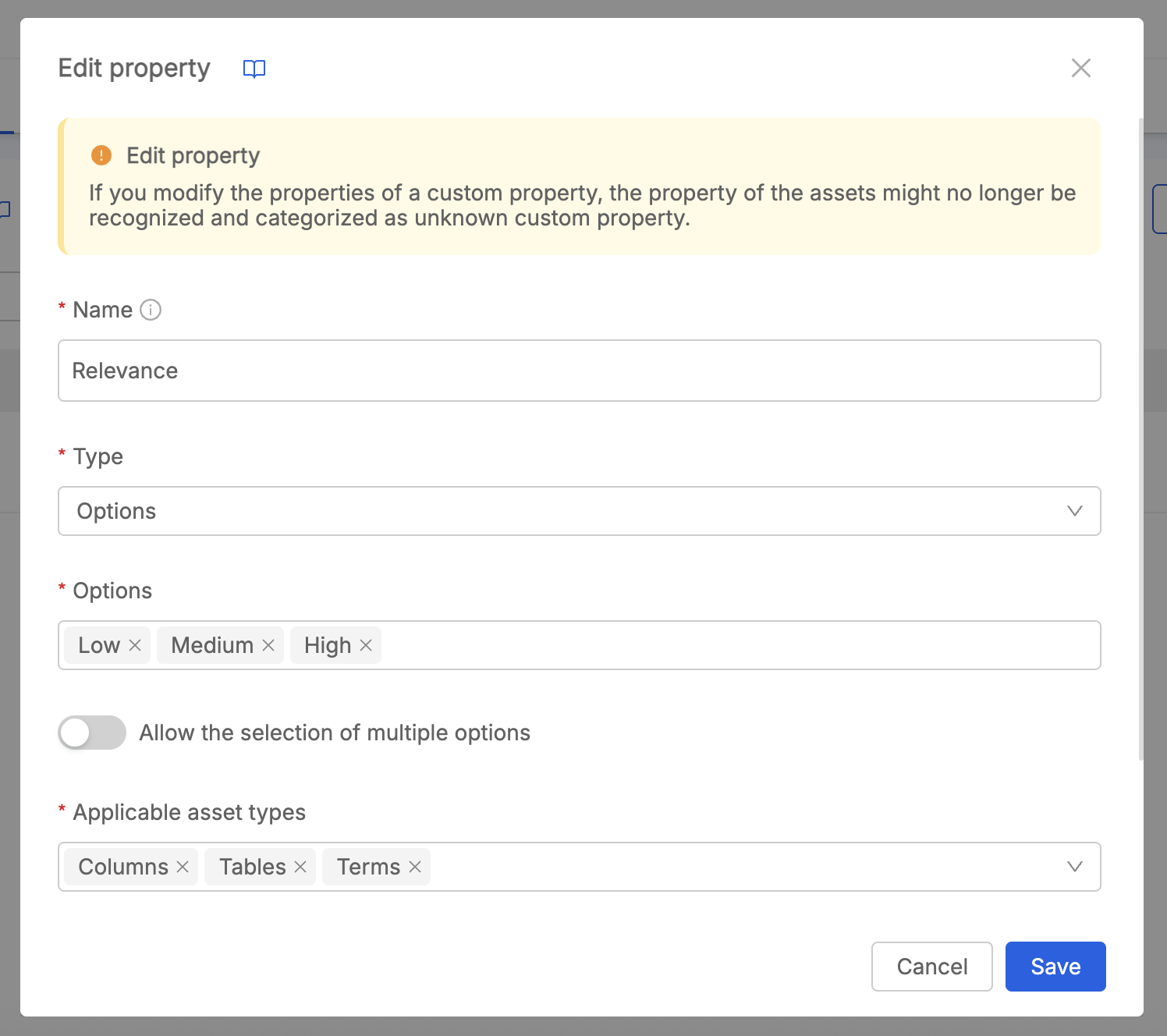Remove the Tables asset type tag
The width and height of the screenshot is (1167, 1036).
300,867
